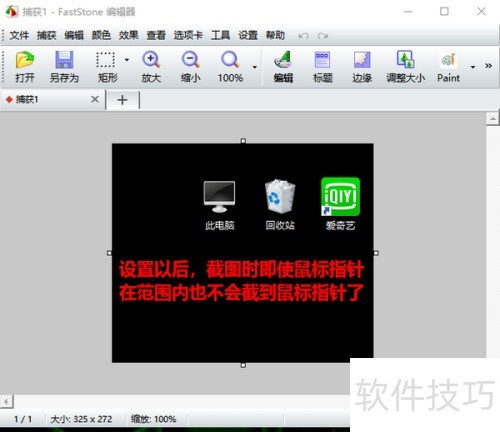Screen dimensions: 500x432
Task: Open the 设置 (Settings) menu
Action: pos(248,35)
